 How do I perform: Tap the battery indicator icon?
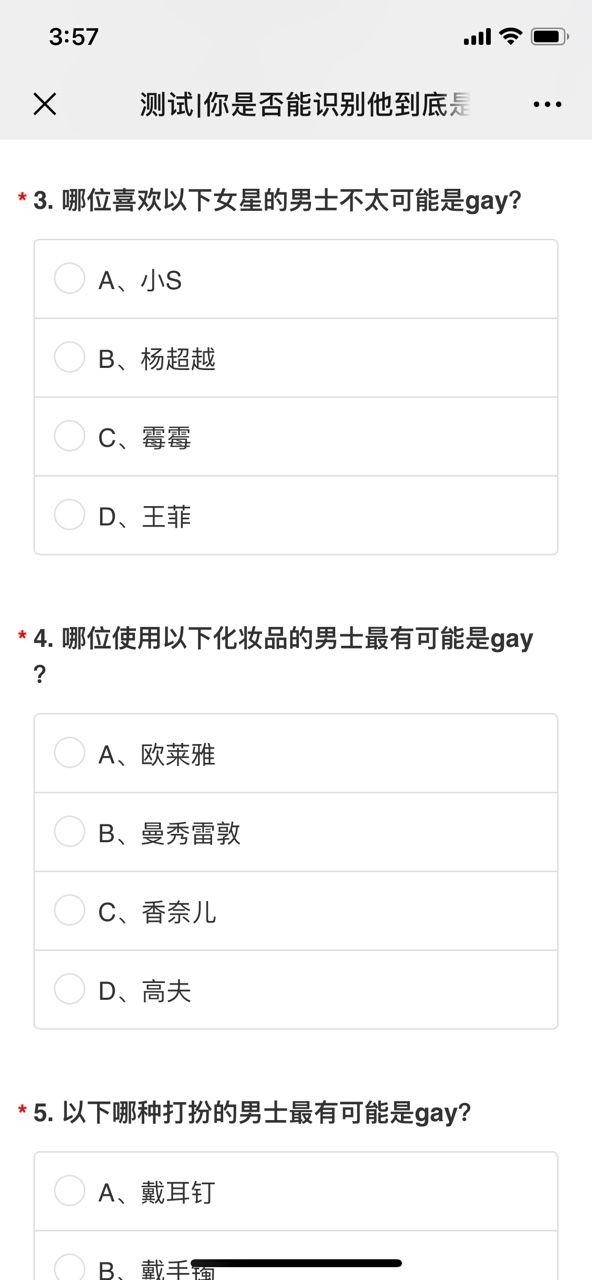549,37
